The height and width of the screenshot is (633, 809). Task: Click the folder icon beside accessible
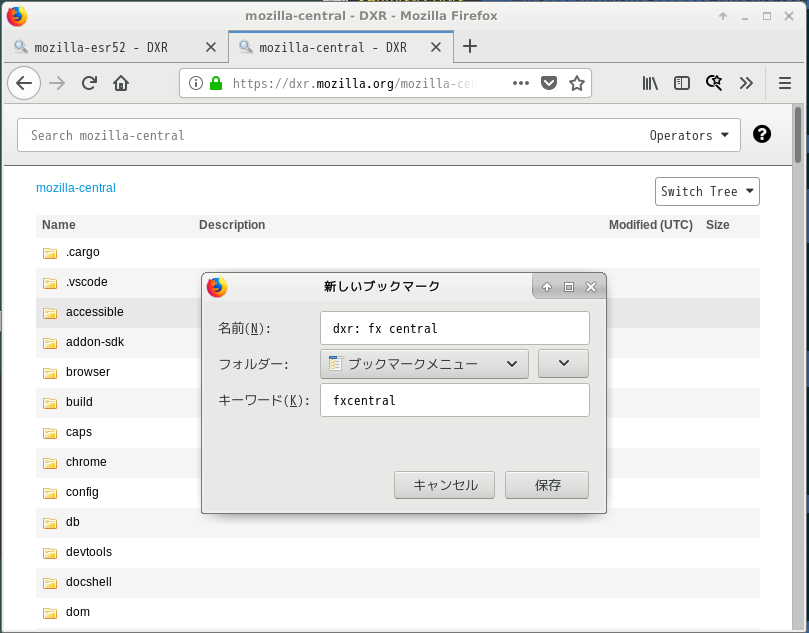click(50, 313)
